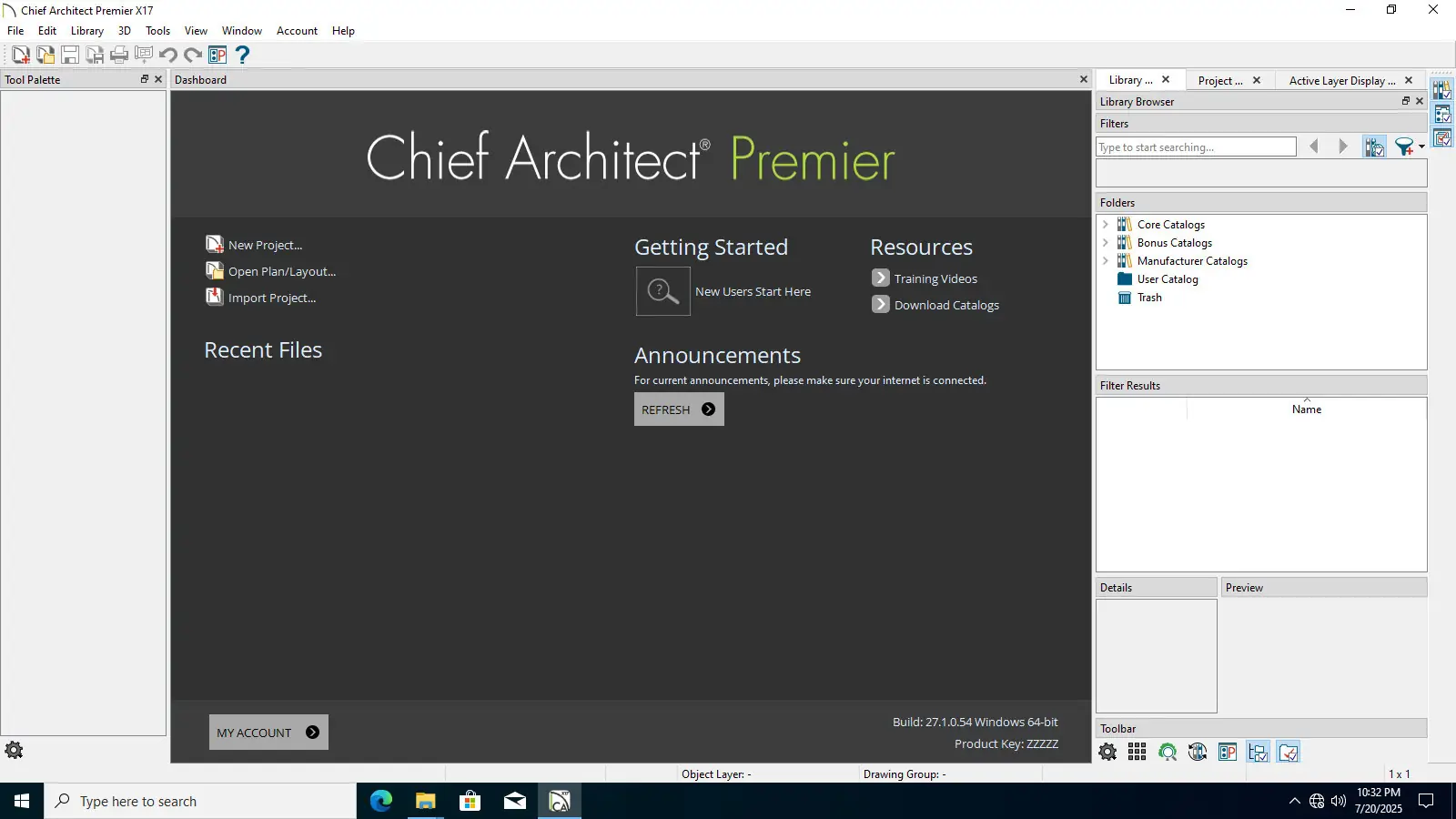Expand the Bonus Catalogs folder
Screen dimensions: 1456x819
pos(1106,243)
